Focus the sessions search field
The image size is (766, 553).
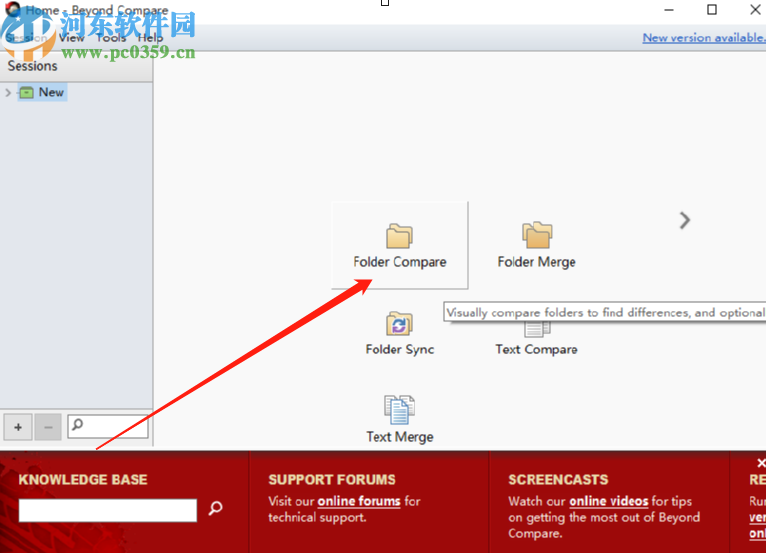click(x=108, y=426)
